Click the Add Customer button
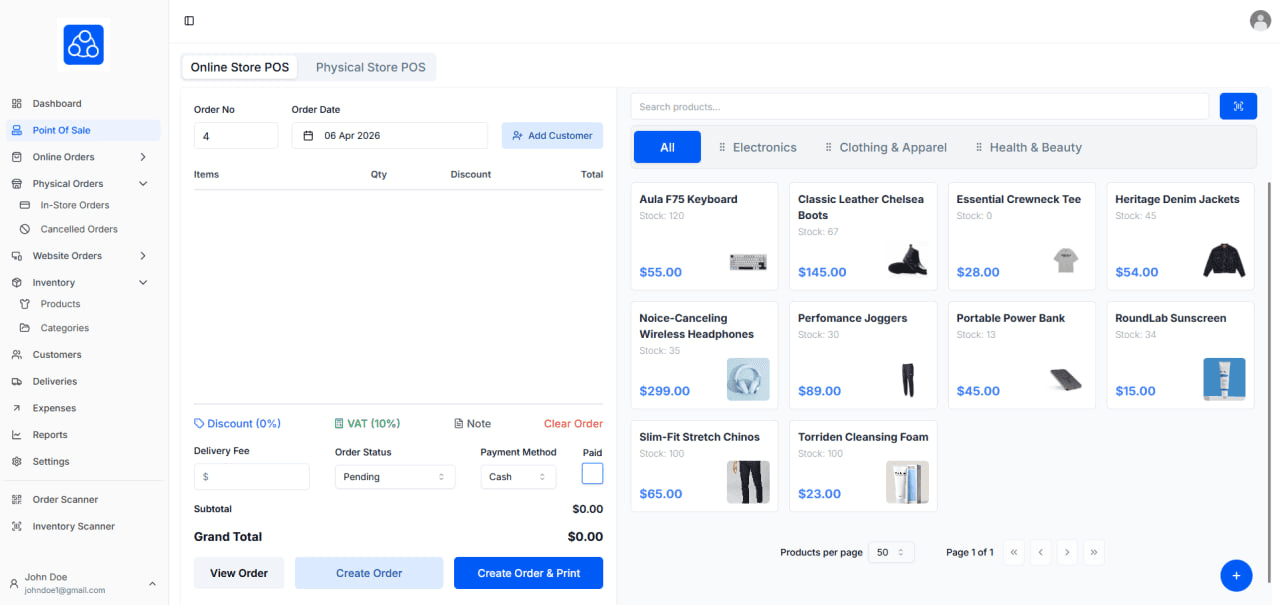 (x=552, y=136)
